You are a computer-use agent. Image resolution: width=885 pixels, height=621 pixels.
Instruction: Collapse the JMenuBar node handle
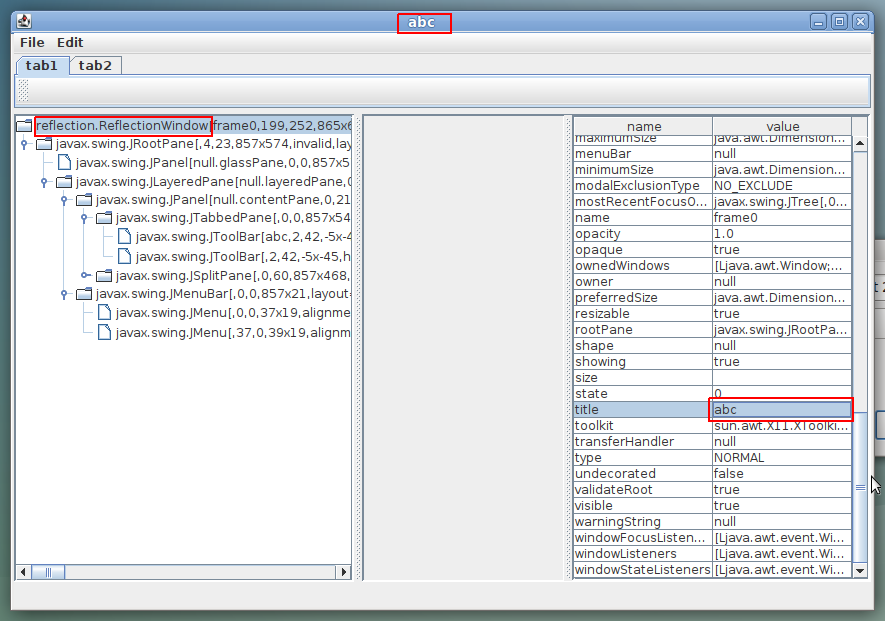pos(66,294)
